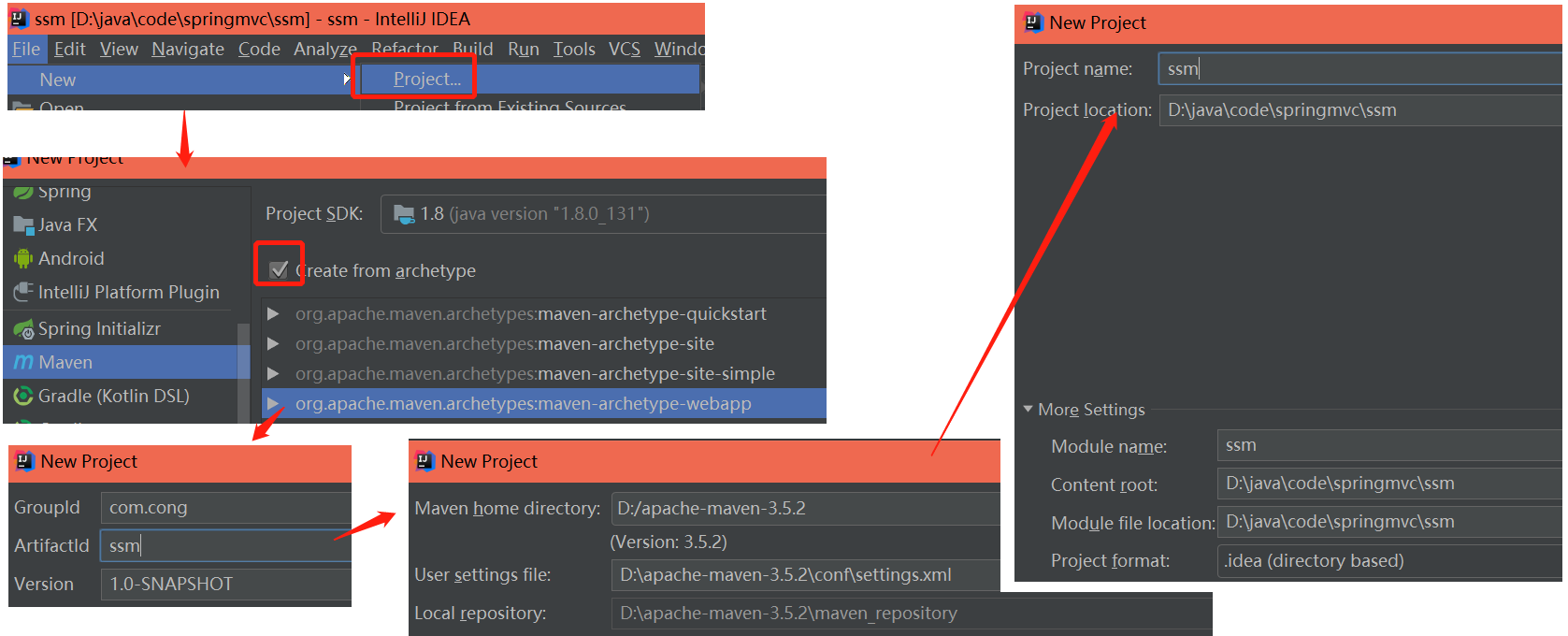Expand maven-archetype-quickstart node

(x=273, y=313)
